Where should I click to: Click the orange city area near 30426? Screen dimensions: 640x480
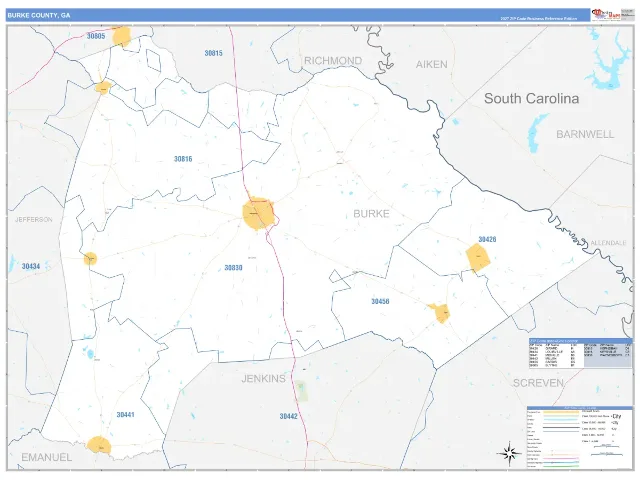tap(478, 258)
